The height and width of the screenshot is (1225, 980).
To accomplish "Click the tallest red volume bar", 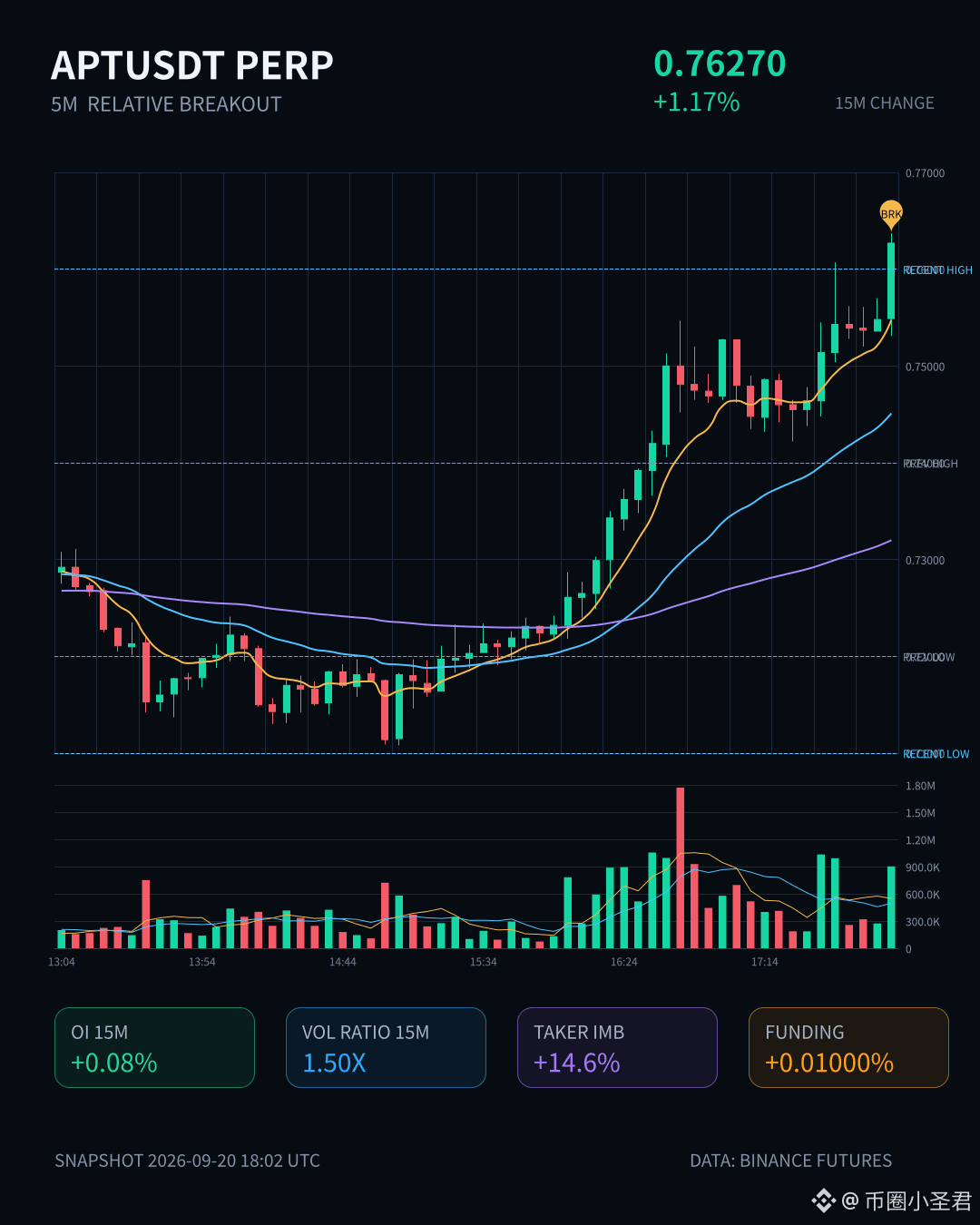I will (681, 867).
